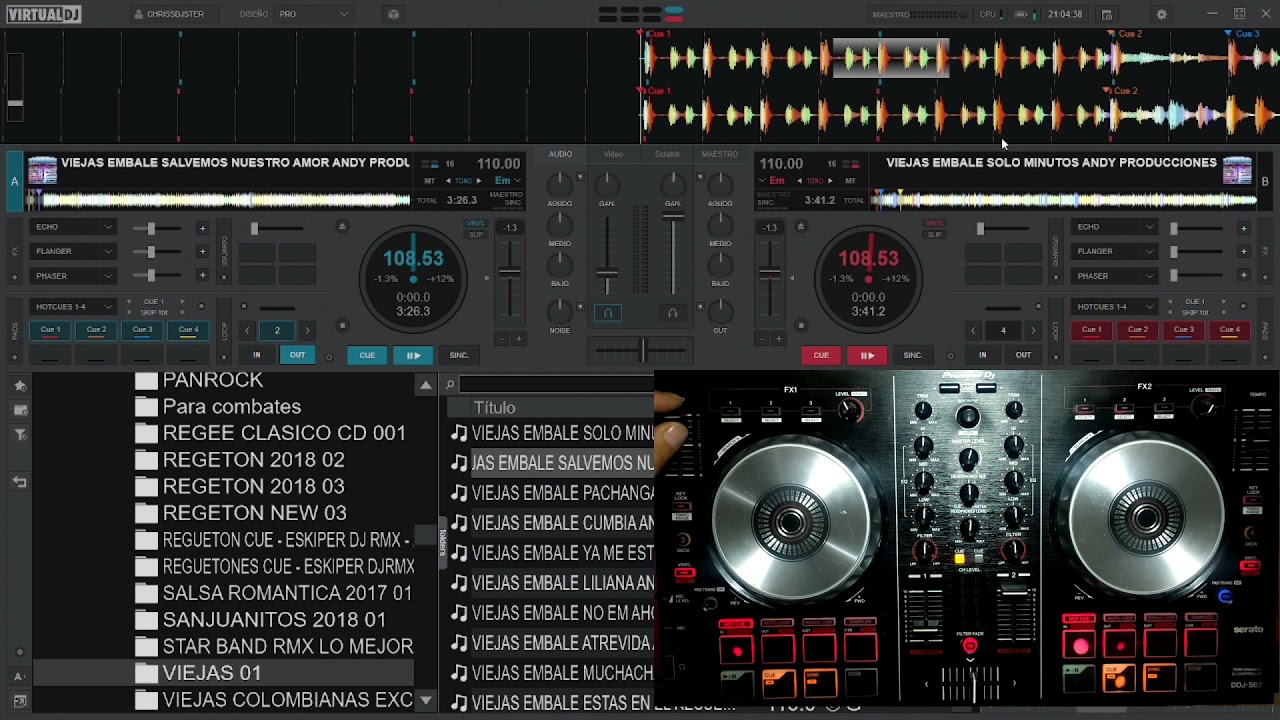Double loop length on deck B

1033,330
